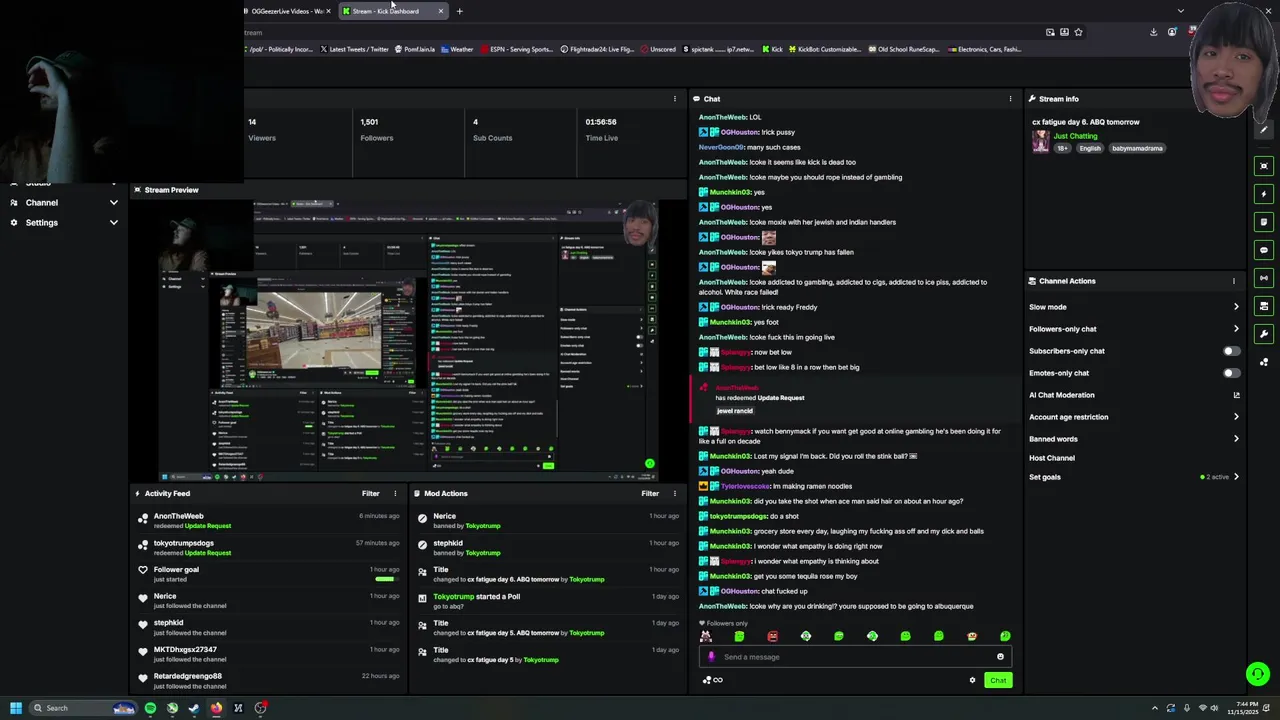This screenshot has height=720, width=1280.
Task: Open Mod Actions Filter
Action: coord(650,493)
